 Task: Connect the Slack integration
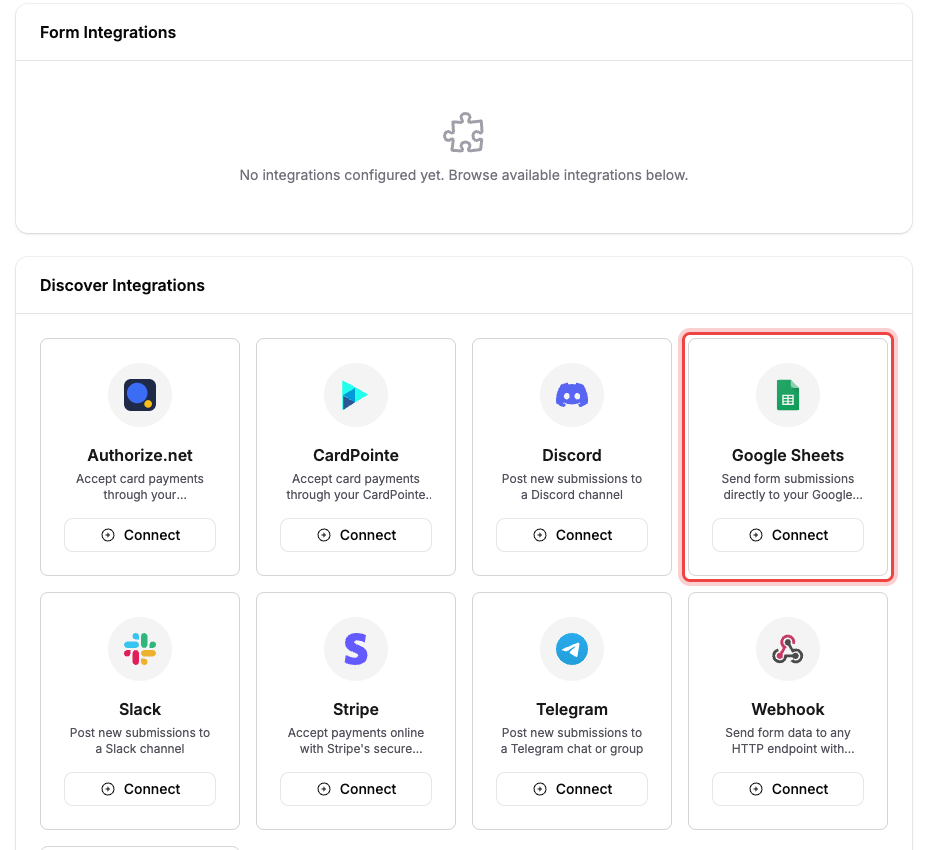(140, 789)
